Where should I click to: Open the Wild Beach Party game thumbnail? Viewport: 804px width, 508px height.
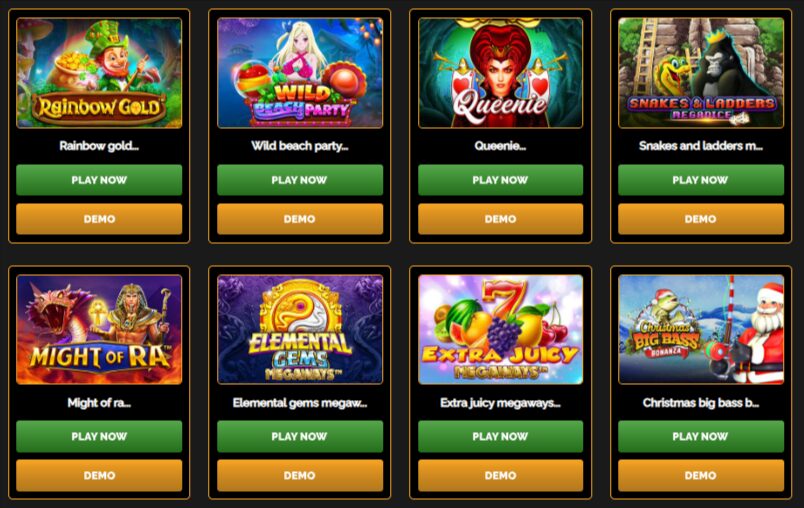pos(300,73)
